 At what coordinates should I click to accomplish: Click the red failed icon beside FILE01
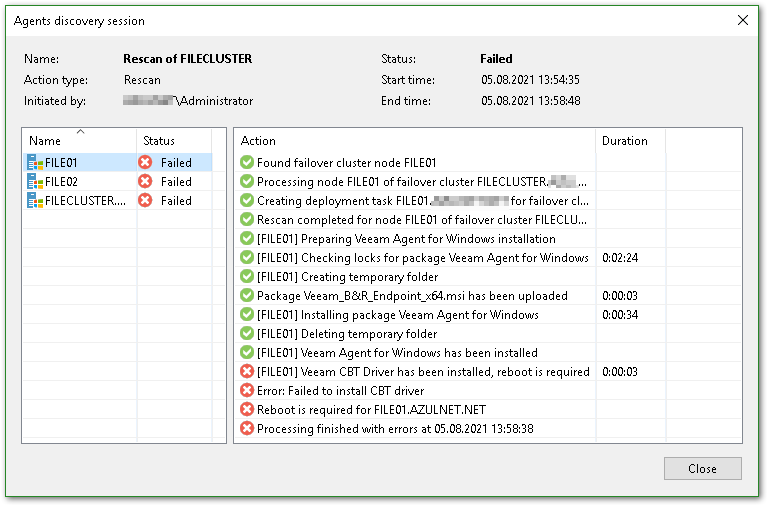(x=146, y=163)
